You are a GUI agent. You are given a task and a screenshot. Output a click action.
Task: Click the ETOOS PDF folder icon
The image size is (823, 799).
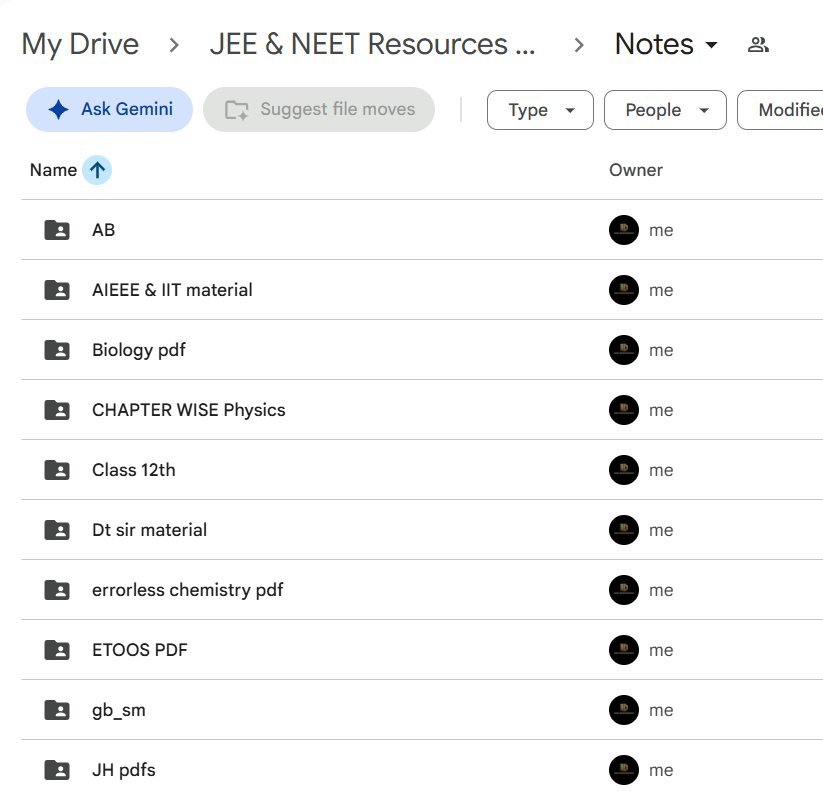tap(57, 650)
